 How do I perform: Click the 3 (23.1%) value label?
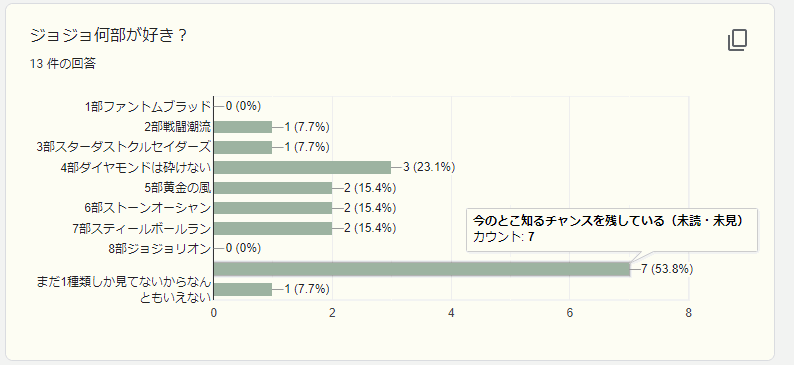[429, 167]
